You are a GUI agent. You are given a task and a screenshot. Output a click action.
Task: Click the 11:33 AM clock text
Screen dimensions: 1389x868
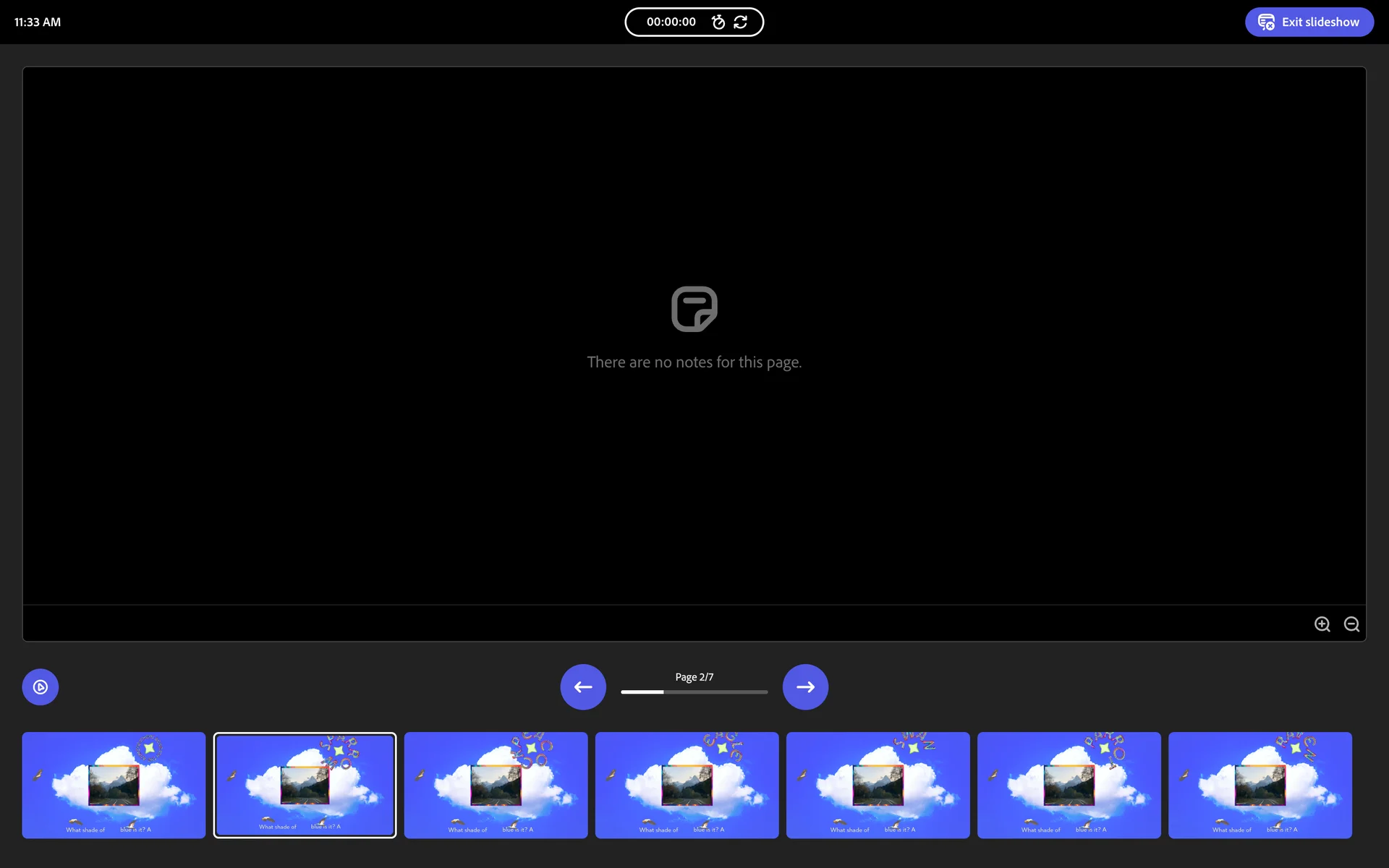tap(38, 22)
